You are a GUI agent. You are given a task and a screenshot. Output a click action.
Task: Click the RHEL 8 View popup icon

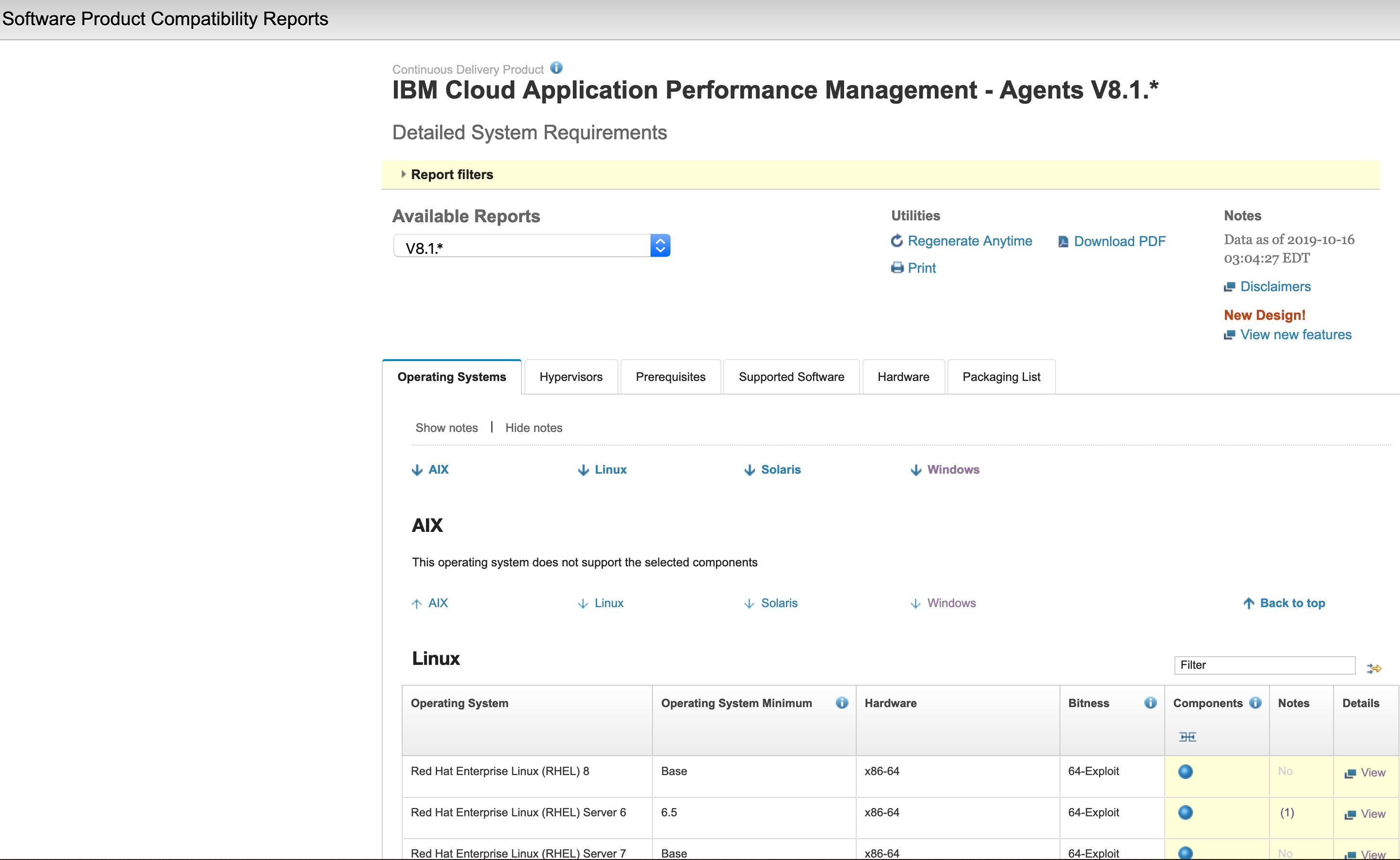point(1350,774)
